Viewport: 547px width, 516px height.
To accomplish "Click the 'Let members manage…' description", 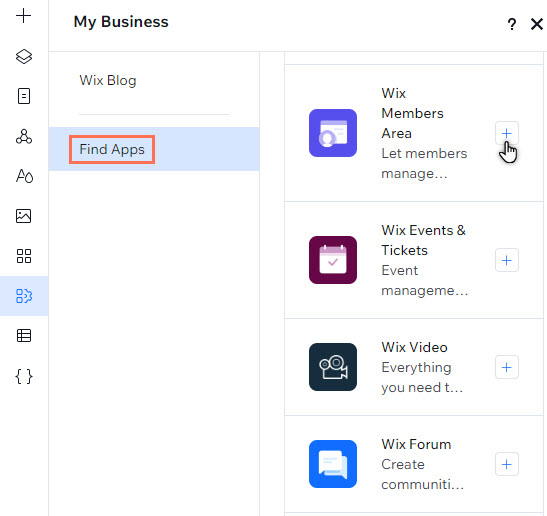I will pyautogui.click(x=424, y=163).
